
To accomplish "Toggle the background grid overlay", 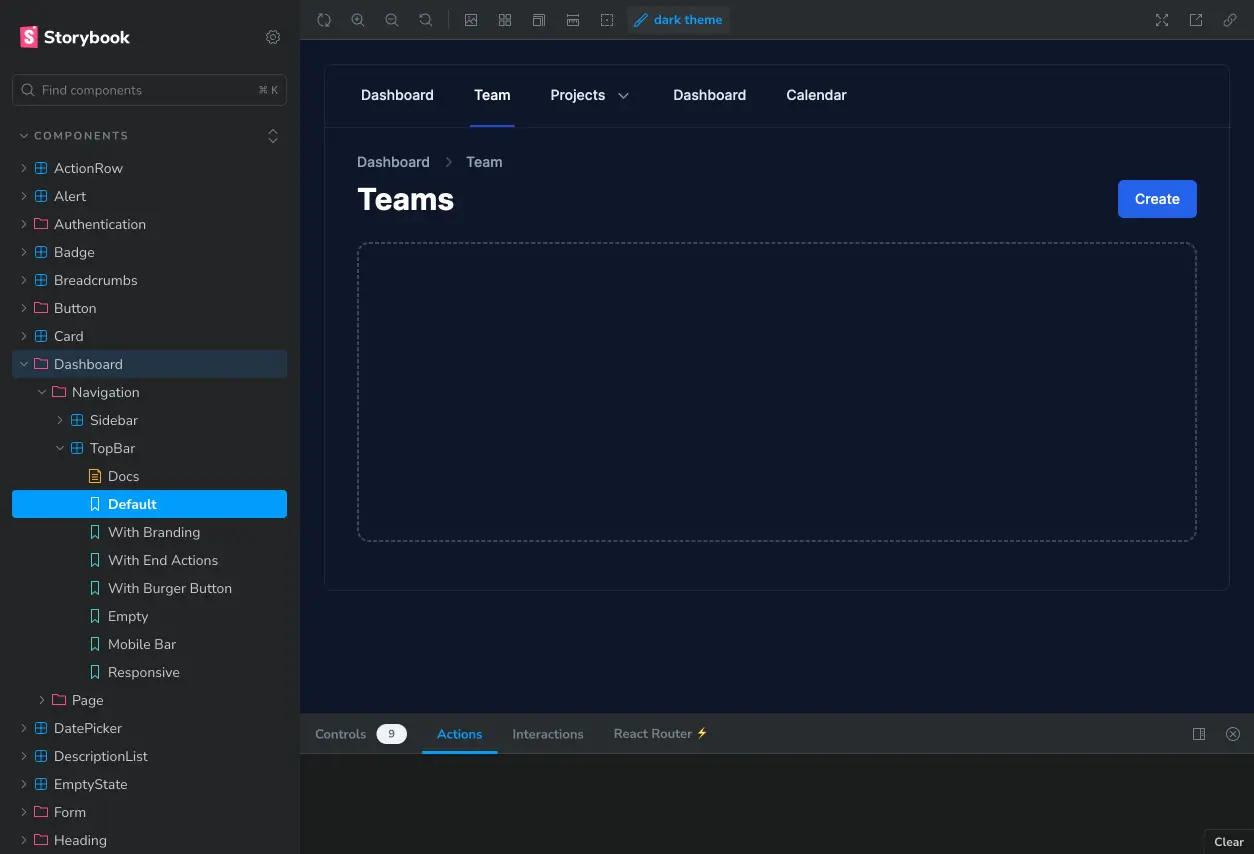I will (x=505, y=19).
